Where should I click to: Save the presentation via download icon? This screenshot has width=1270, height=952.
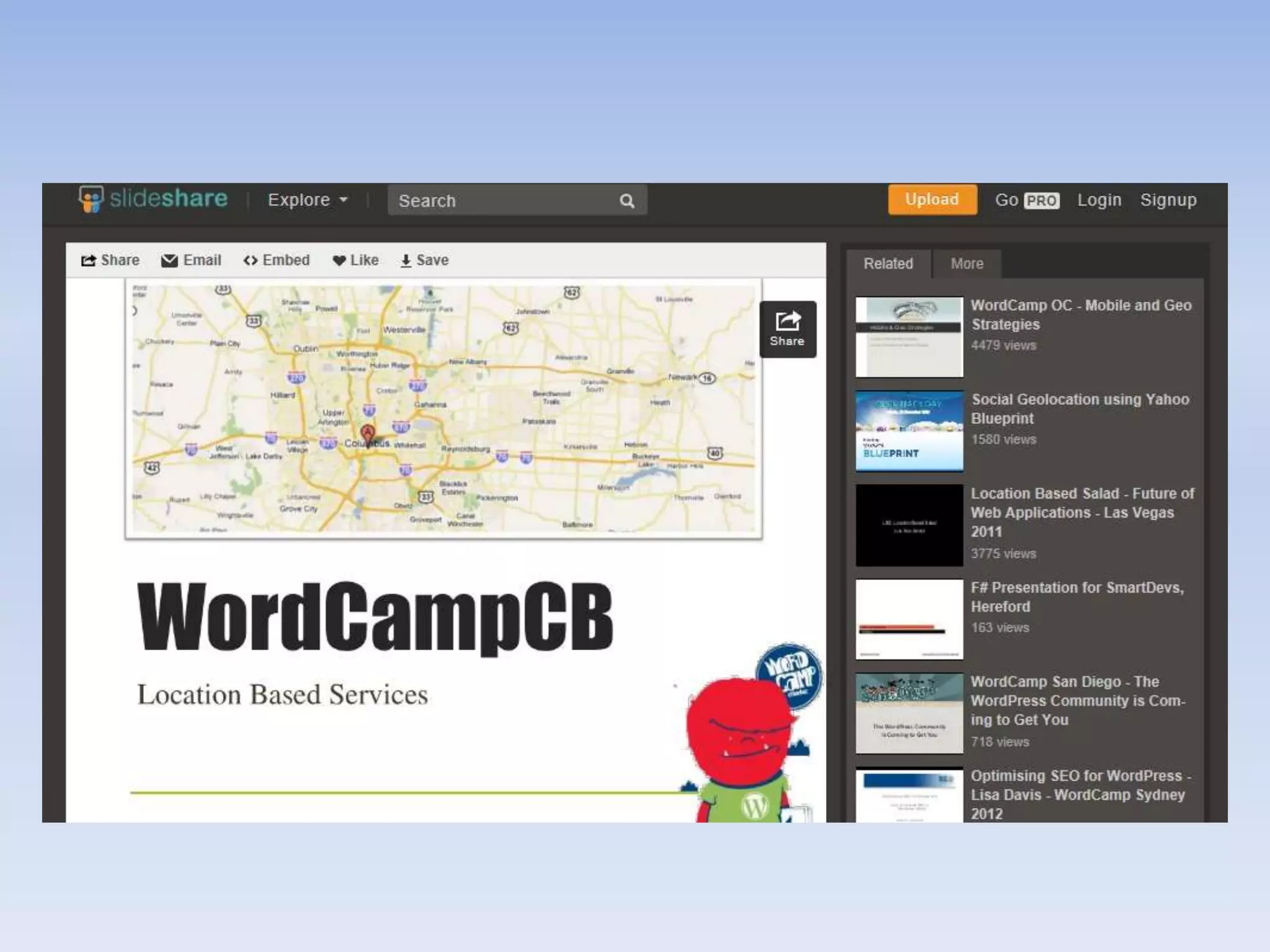[x=406, y=261]
